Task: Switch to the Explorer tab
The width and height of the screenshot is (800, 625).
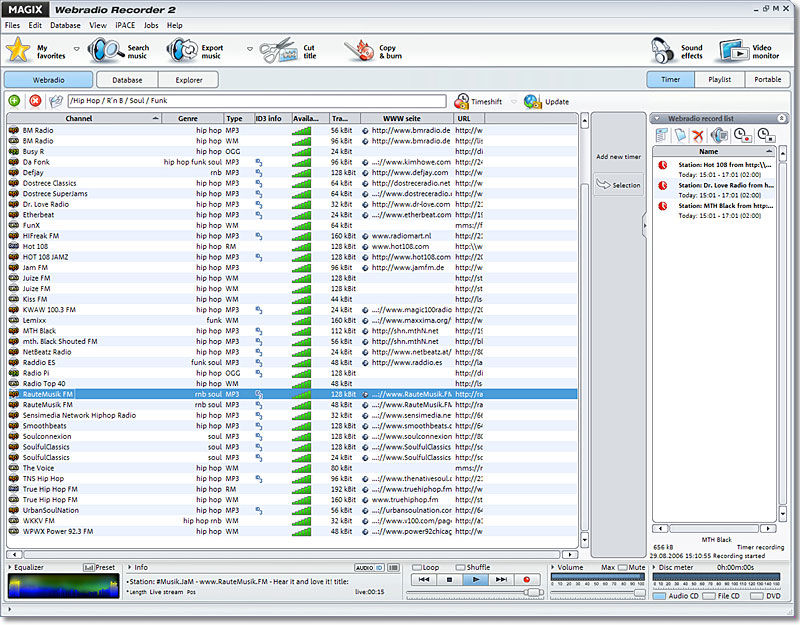Action: (189, 80)
